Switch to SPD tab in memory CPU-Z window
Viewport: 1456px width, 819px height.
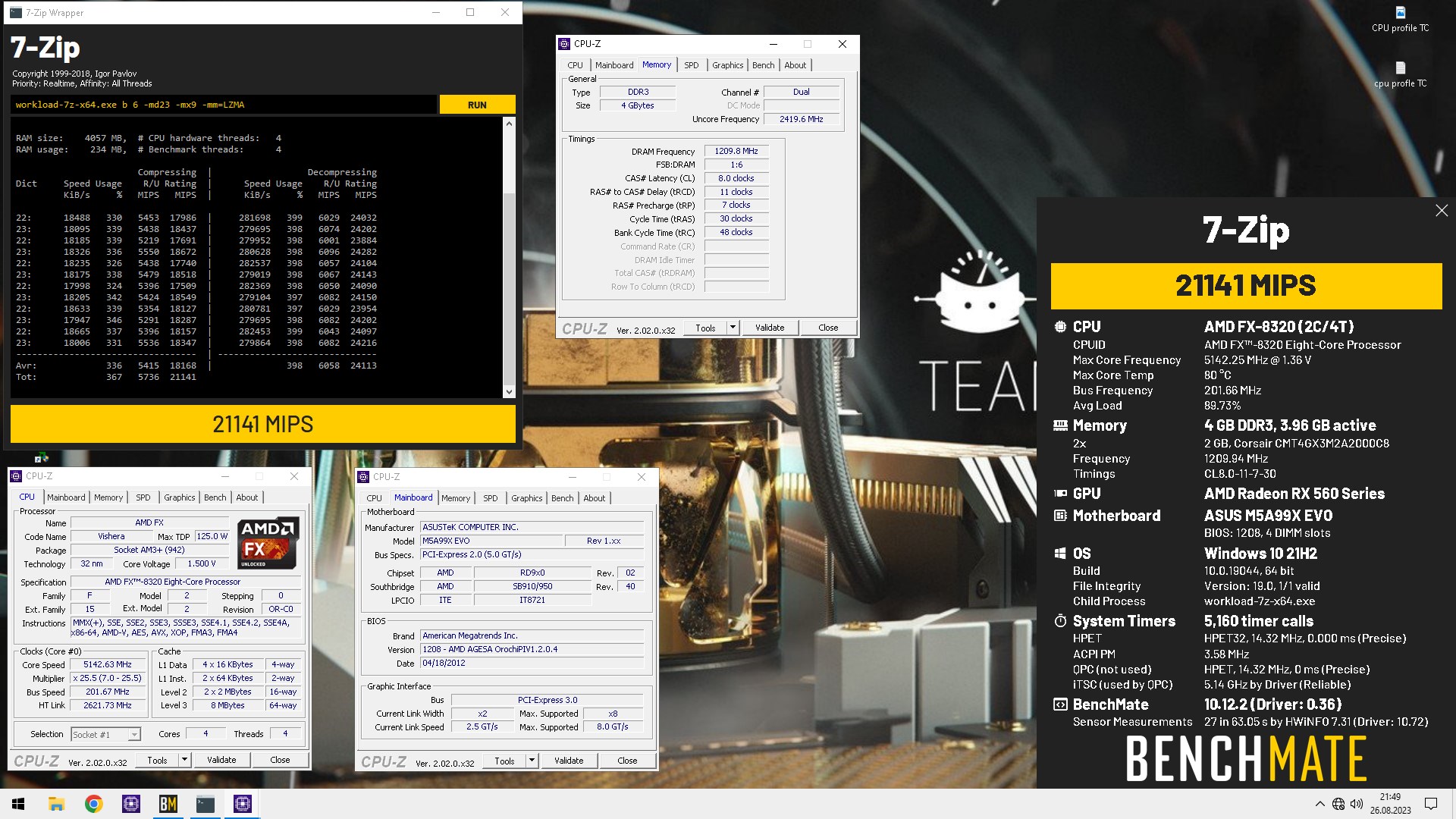pyautogui.click(x=691, y=65)
